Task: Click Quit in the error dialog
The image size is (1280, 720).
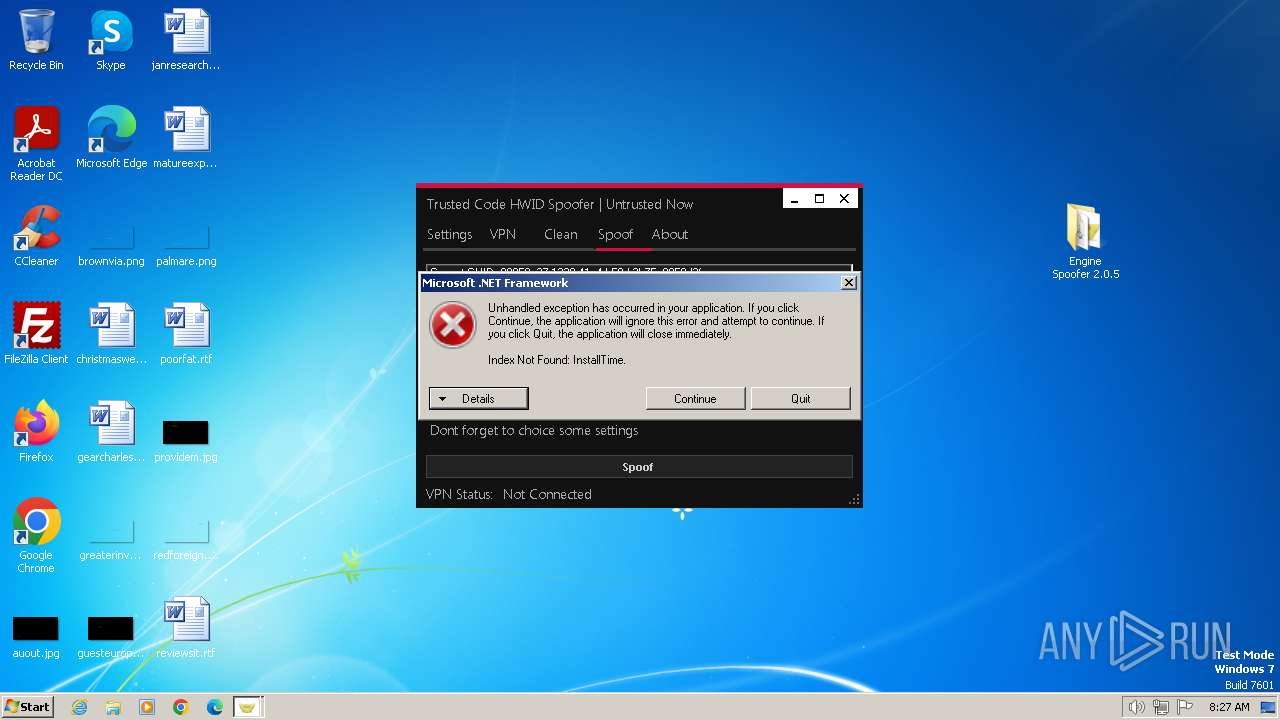Action: coord(801,399)
